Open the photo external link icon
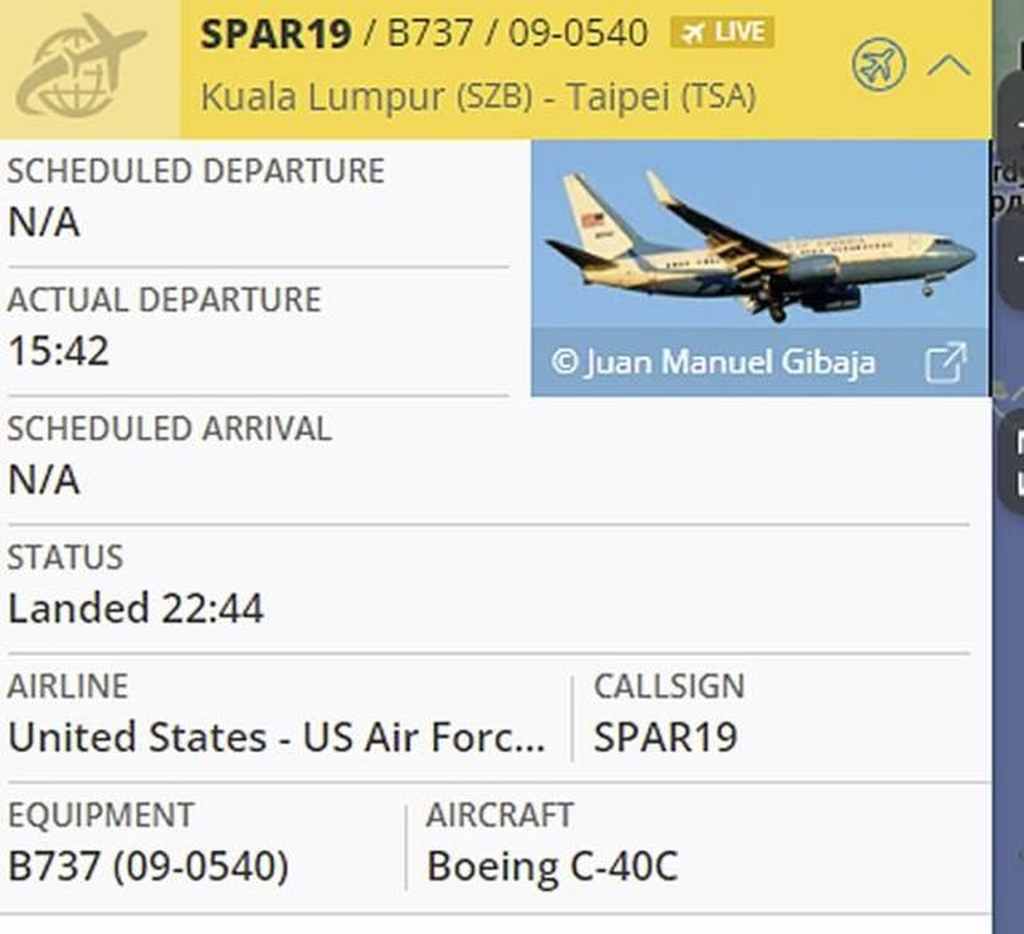1024x934 pixels. click(x=945, y=362)
